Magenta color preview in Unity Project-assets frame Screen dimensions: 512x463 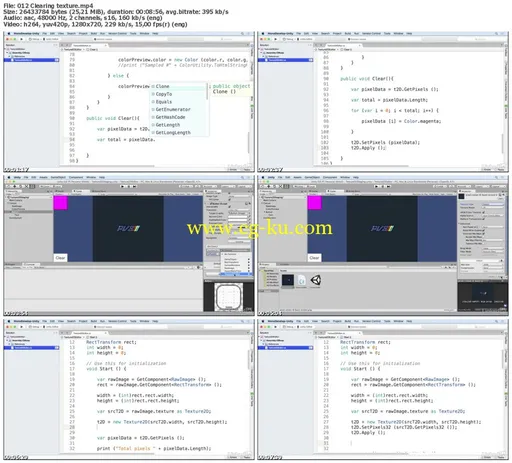click(314, 203)
